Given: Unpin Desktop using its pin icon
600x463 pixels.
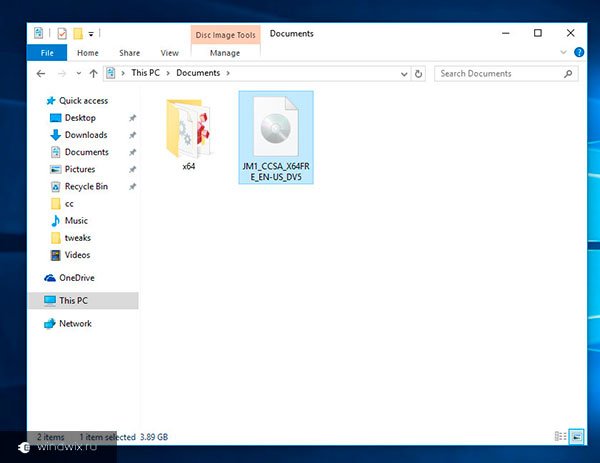Looking at the screenshot, I should click(x=132, y=118).
